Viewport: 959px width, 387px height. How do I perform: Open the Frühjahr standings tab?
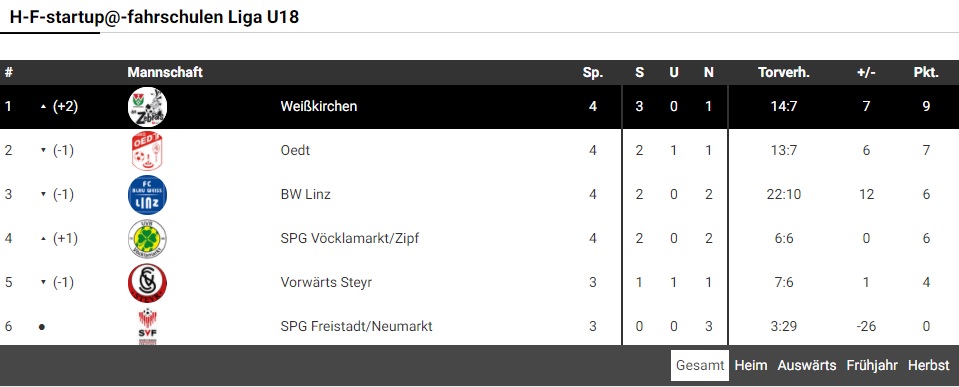(x=872, y=366)
